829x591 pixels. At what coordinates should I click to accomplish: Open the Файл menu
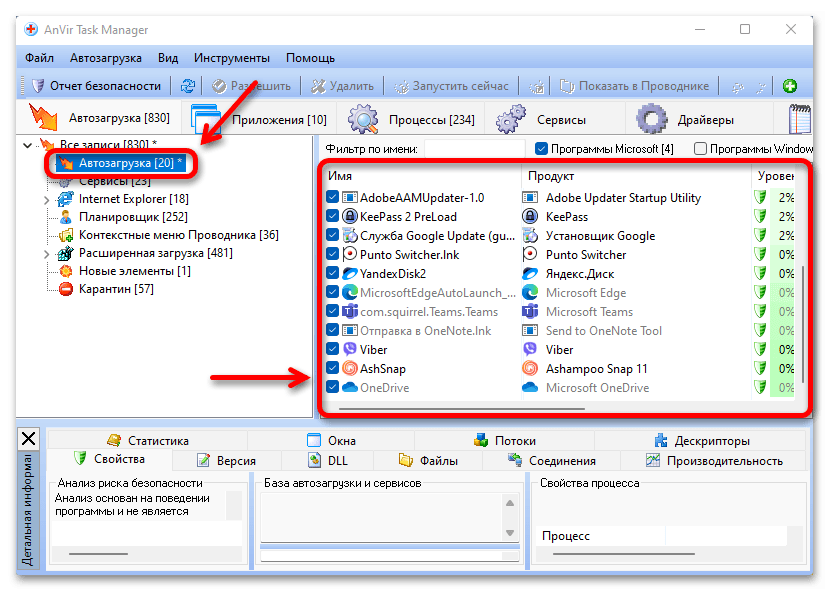[39, 58]
